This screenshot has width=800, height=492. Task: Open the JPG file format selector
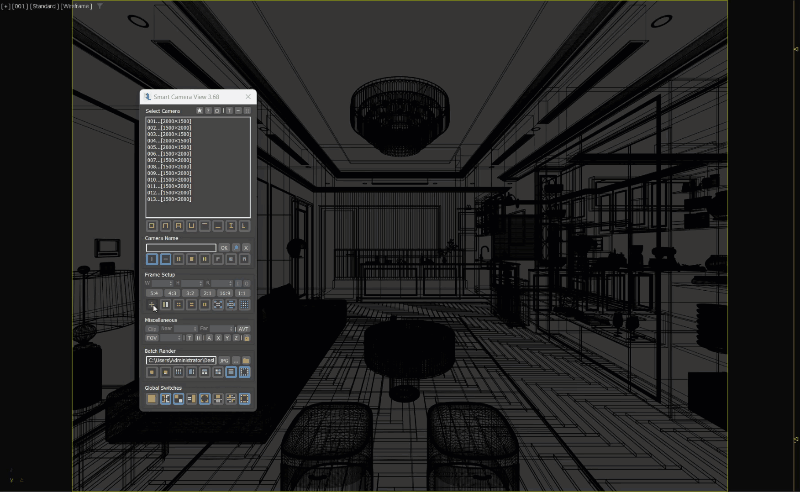(x=225, y=359)
